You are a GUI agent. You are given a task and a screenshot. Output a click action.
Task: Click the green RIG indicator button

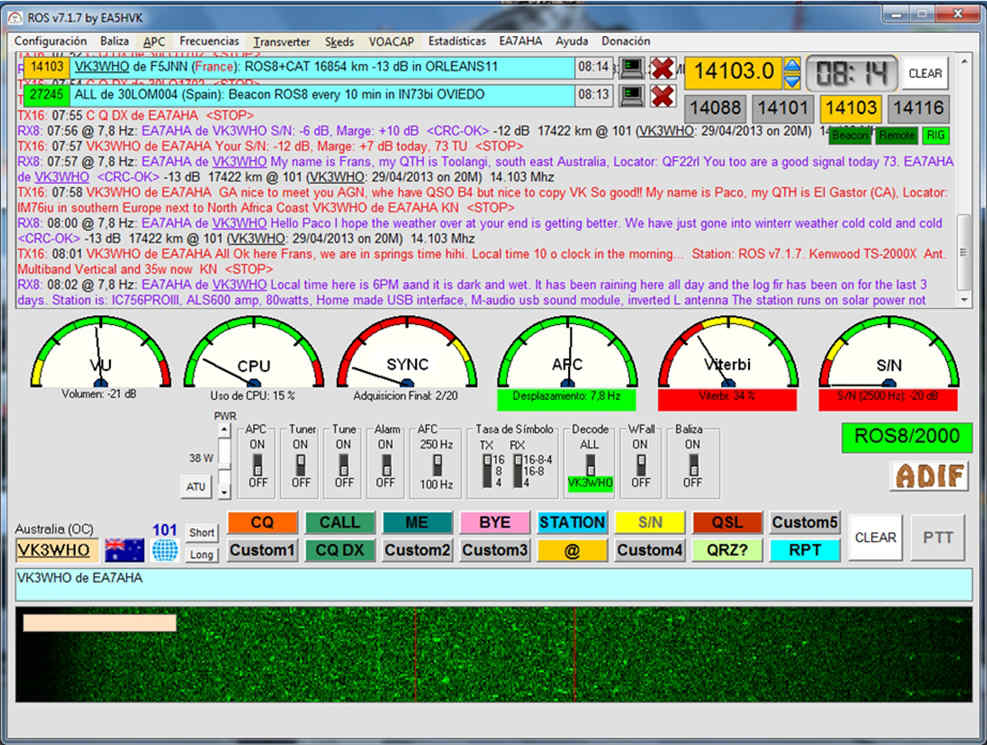tap(935, 135)
